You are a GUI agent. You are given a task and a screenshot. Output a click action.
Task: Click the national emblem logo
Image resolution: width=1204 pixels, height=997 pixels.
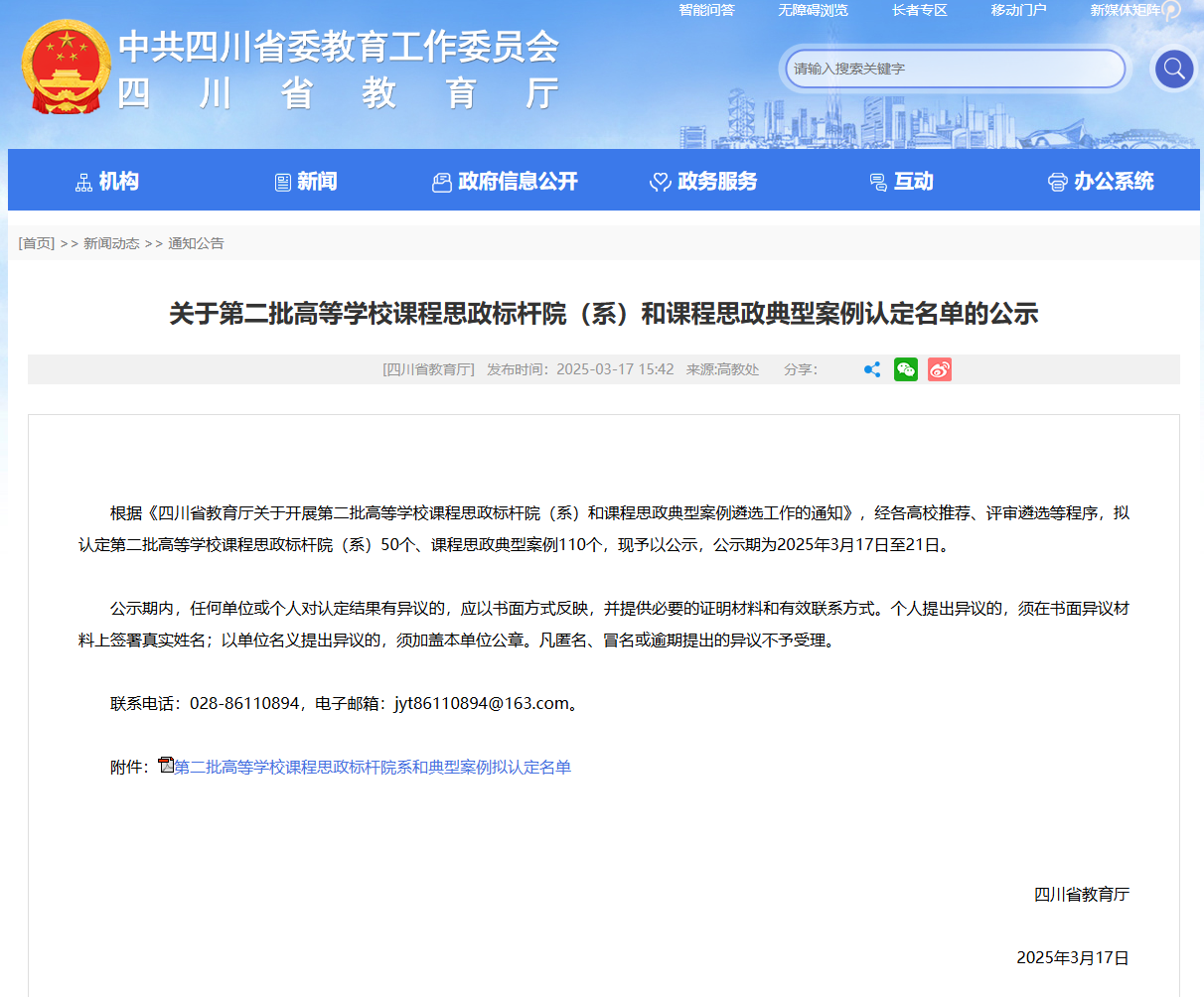click(x=66, y=68)
